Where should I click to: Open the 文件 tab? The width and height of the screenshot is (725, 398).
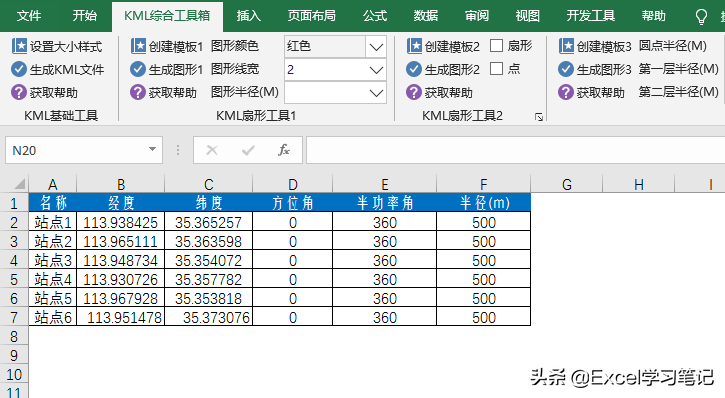click(x=29, y=16)
